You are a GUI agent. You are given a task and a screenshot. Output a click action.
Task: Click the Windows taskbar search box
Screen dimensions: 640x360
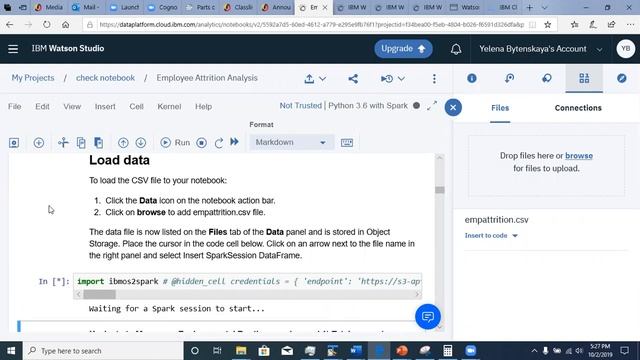coord(103,351)
